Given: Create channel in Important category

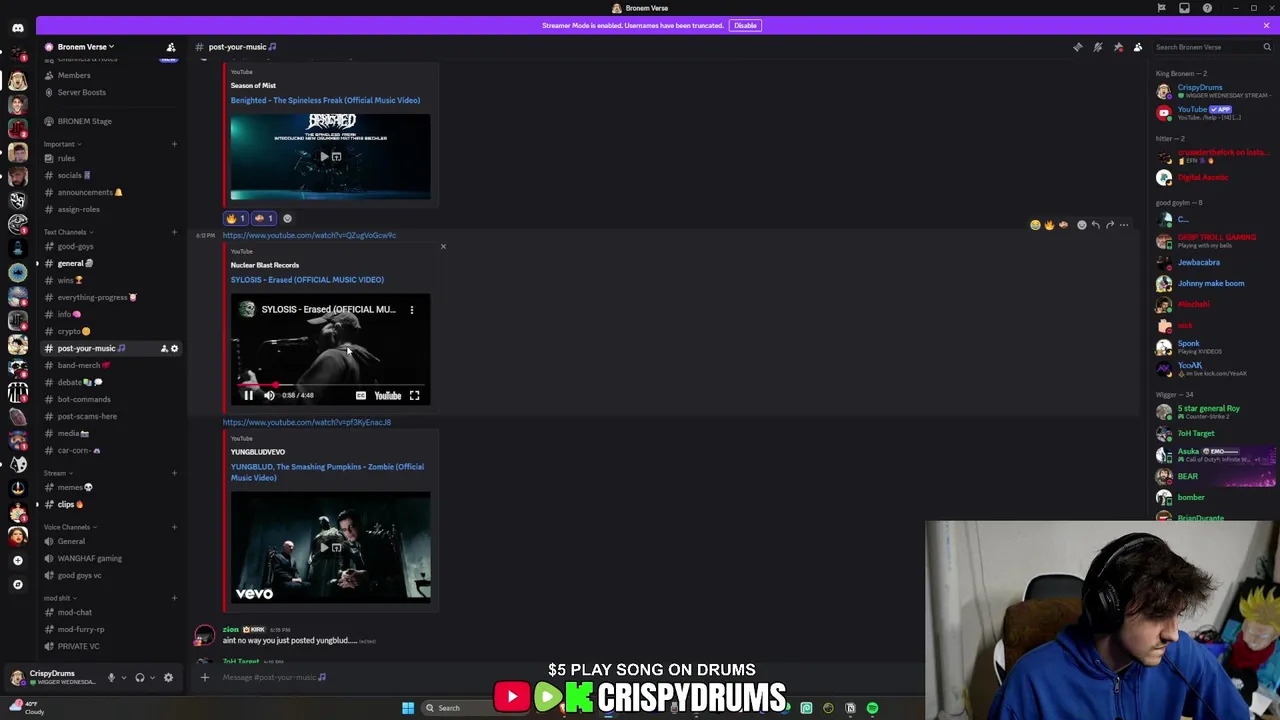Looking at the screenshot, I should (174, 144).
